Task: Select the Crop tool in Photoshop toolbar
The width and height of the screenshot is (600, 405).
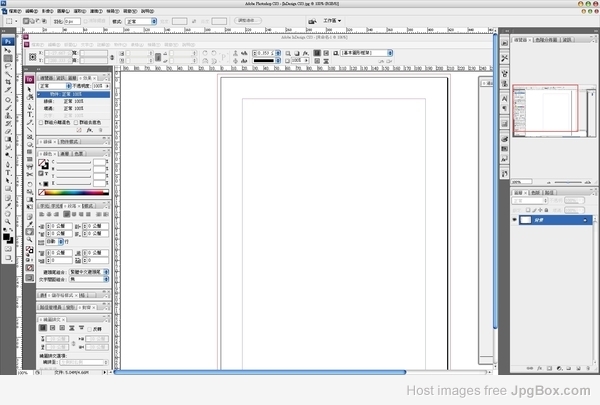Action: (x=8, y=82)
